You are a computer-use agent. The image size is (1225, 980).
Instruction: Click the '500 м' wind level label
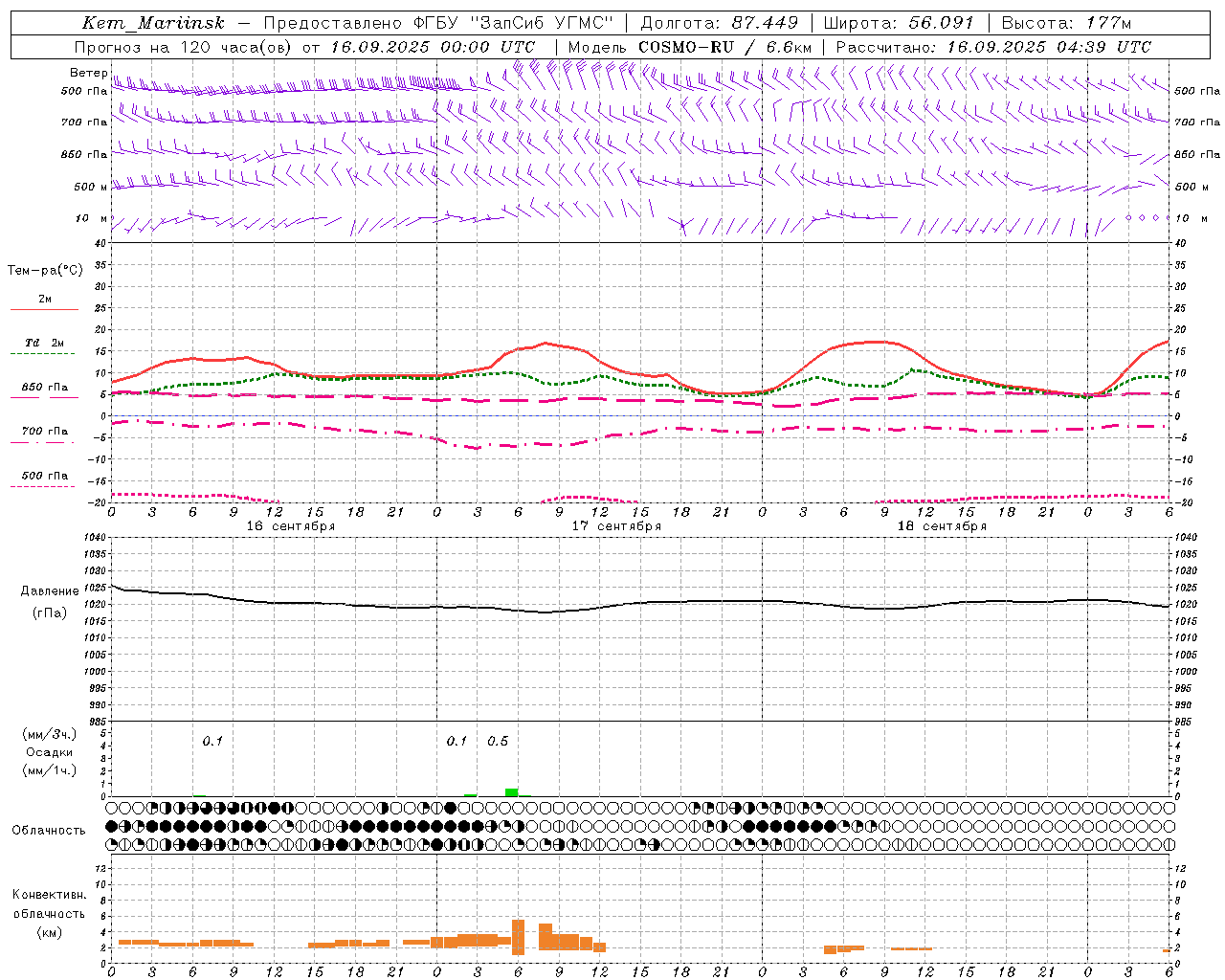point(91,187)
